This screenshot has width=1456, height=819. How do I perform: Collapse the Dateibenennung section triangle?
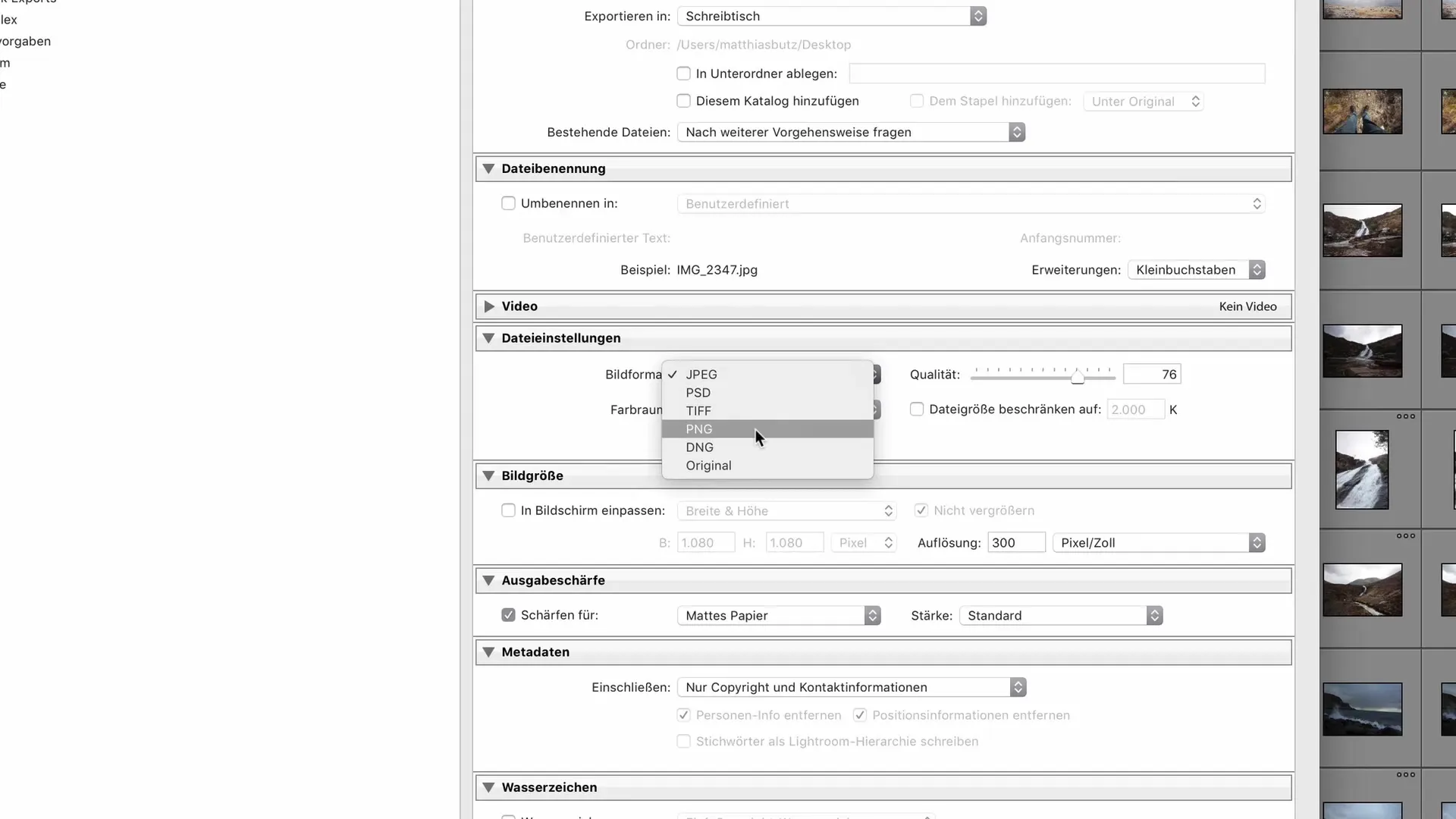(x=488, y=168)
